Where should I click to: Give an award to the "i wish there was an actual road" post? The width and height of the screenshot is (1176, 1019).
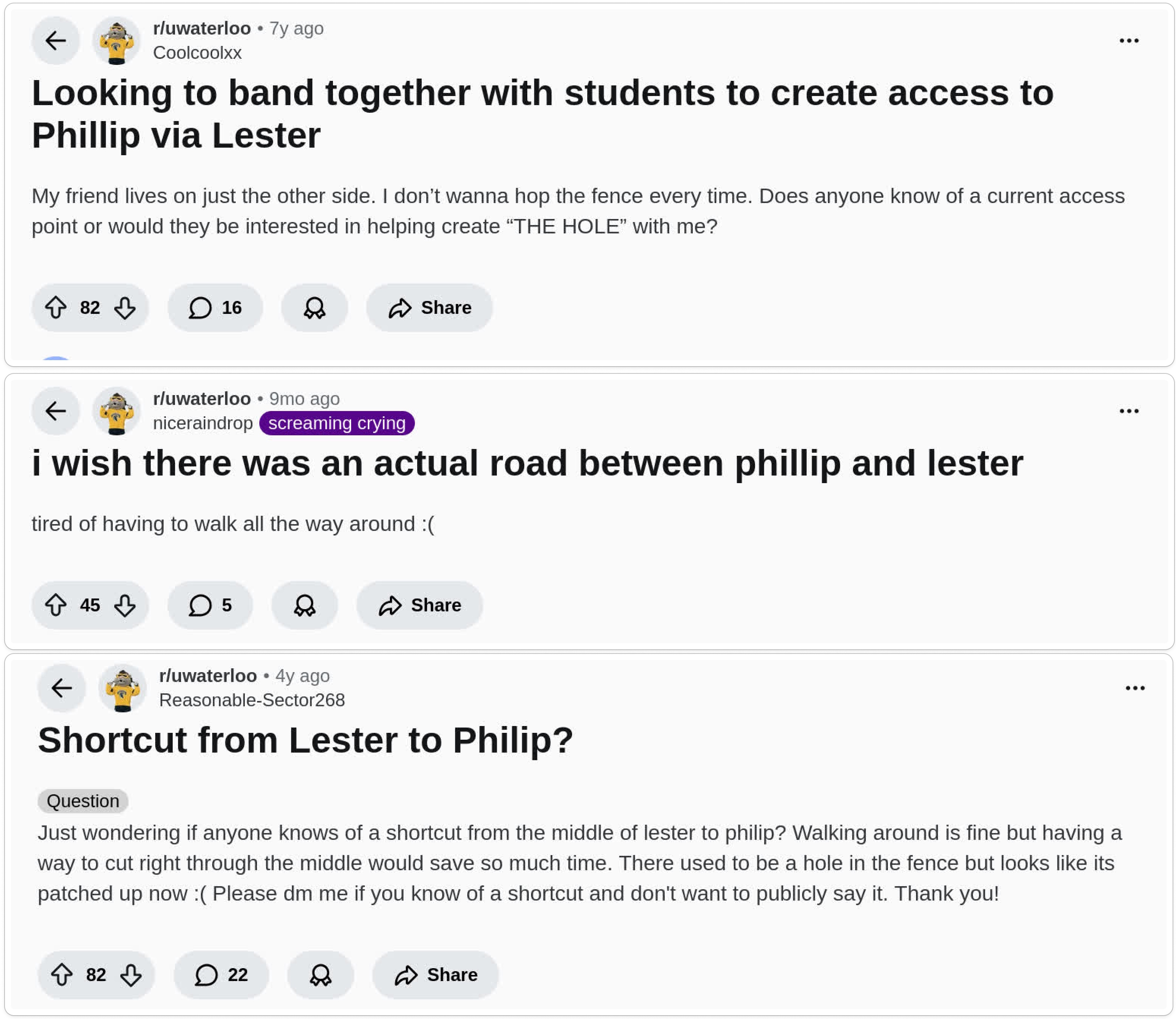(305, 606)
